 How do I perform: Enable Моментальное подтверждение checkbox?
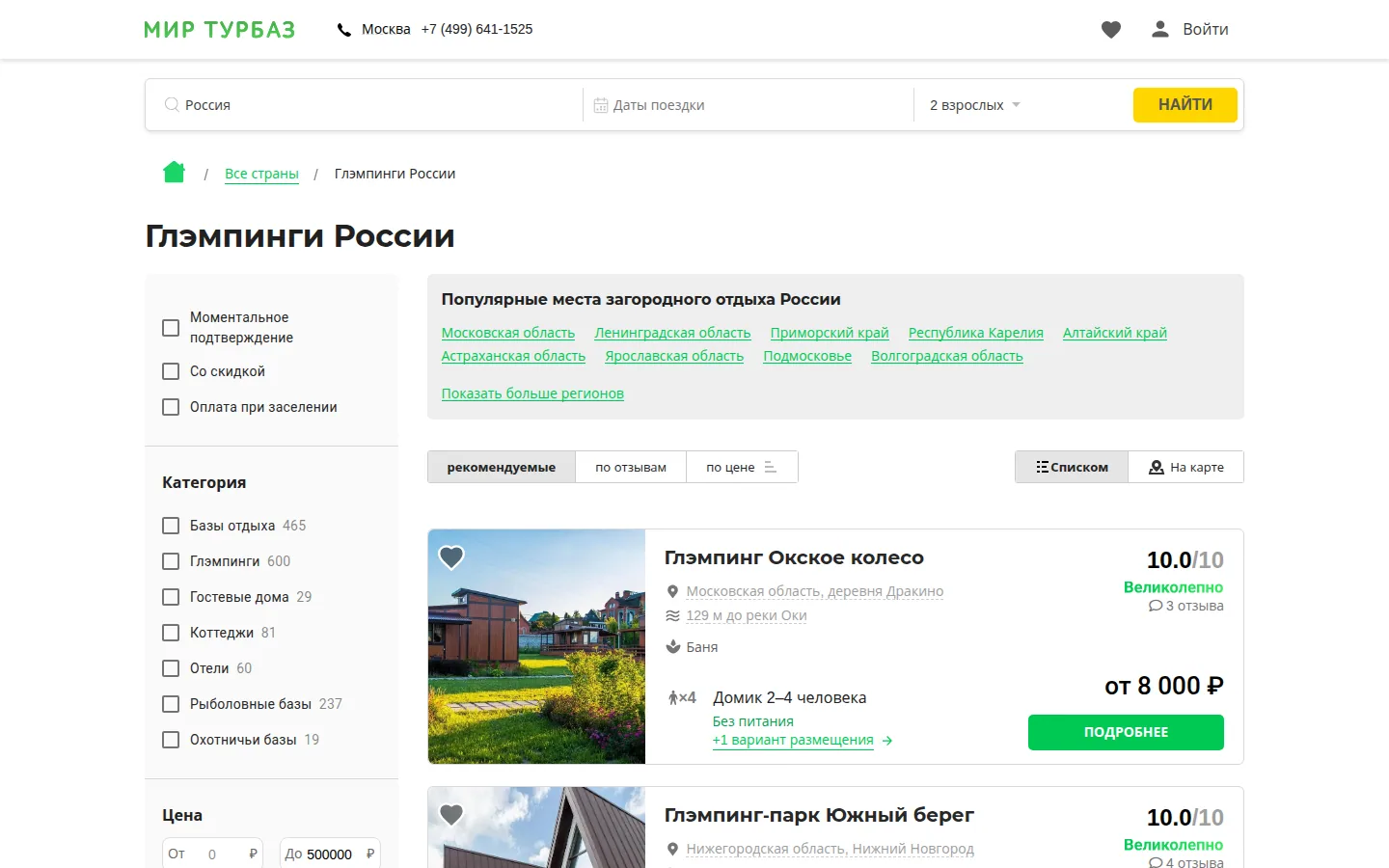click(171, 328)
